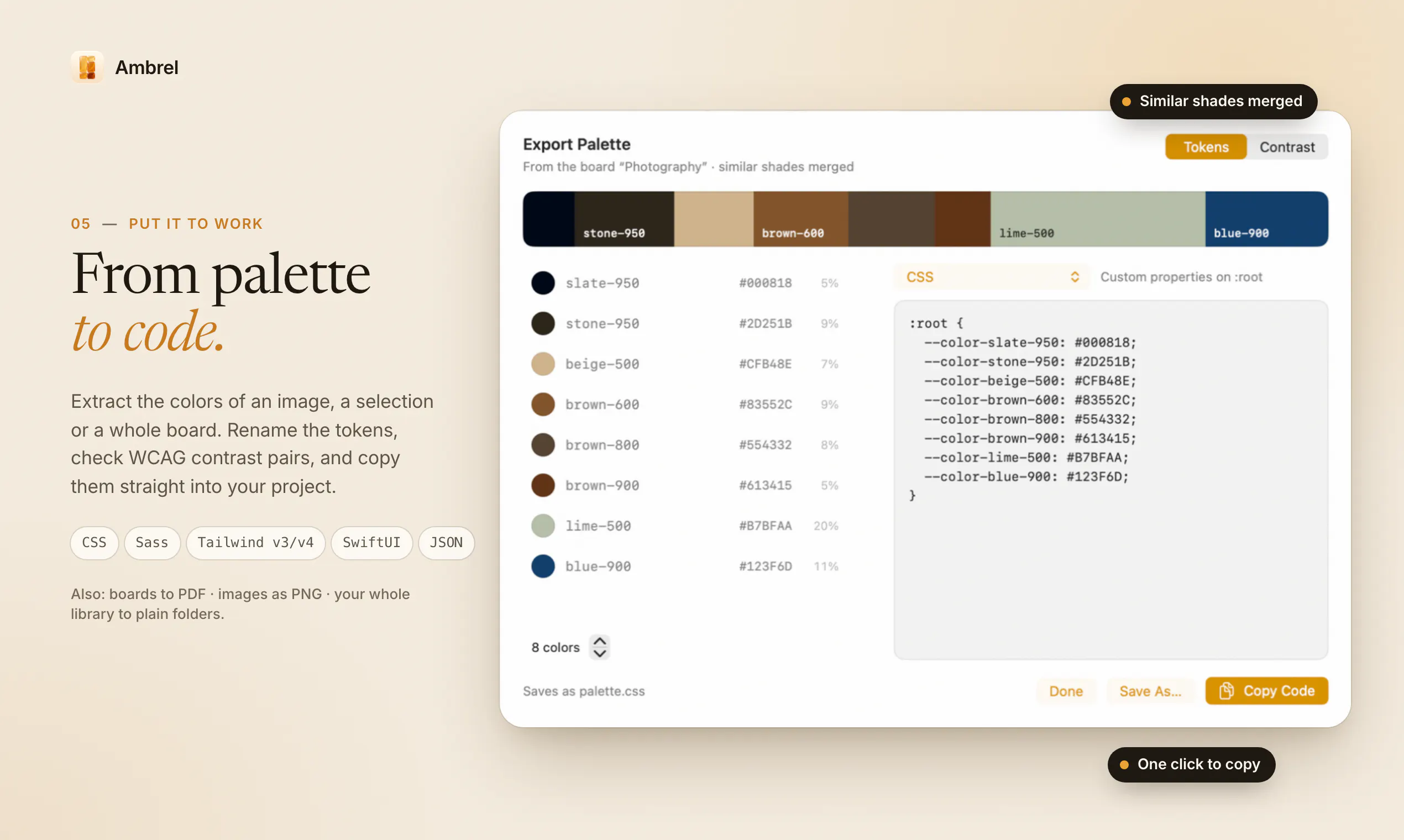The width and height of the screenshot is (1404, 840).
Task: Click the copy icon on Copy Code
Action: (x=1226, y=691)
